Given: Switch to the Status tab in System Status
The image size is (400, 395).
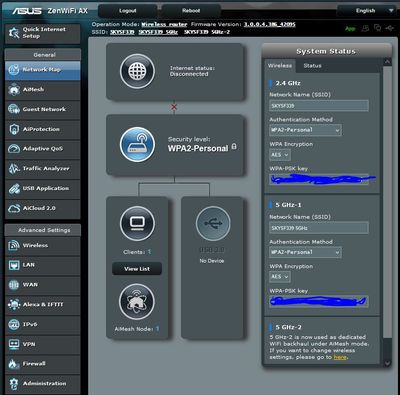Looking at the screenshot, I should [x=312, y=66].
